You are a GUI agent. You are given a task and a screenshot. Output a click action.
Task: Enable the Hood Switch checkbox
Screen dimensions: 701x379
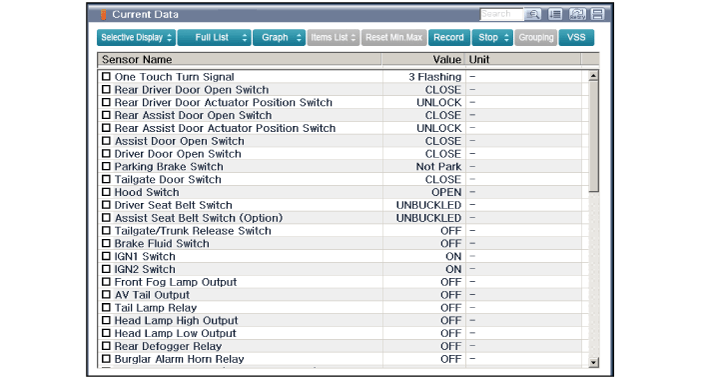pyautogui.click(x=106, y=192)
